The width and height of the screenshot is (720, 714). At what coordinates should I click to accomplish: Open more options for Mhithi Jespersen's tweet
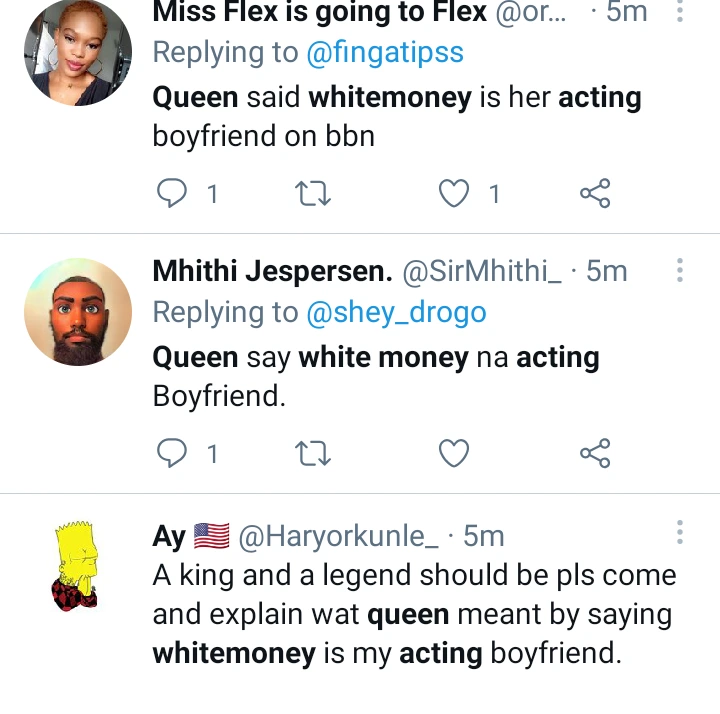point(680,270)
